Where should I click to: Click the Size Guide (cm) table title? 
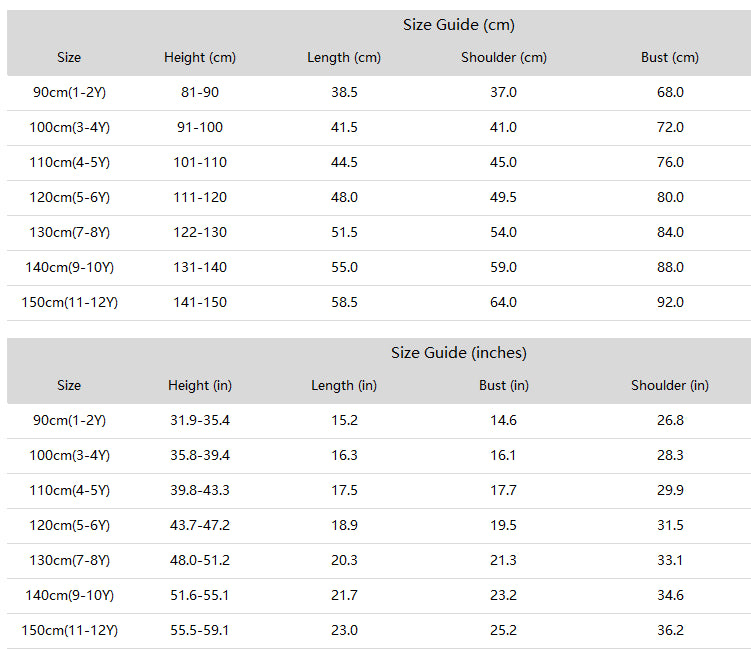coord(458,25)
